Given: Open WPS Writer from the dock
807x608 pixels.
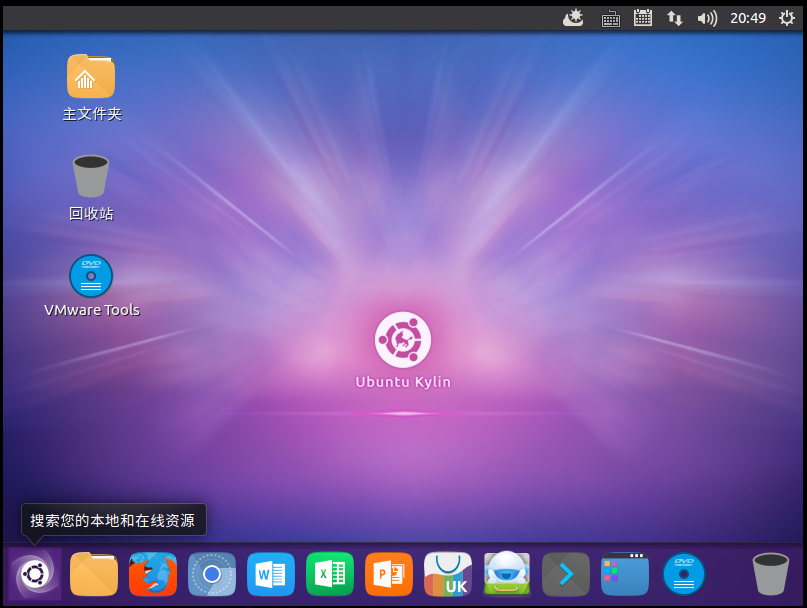Looking at the screenshot, I should point(271,574).
